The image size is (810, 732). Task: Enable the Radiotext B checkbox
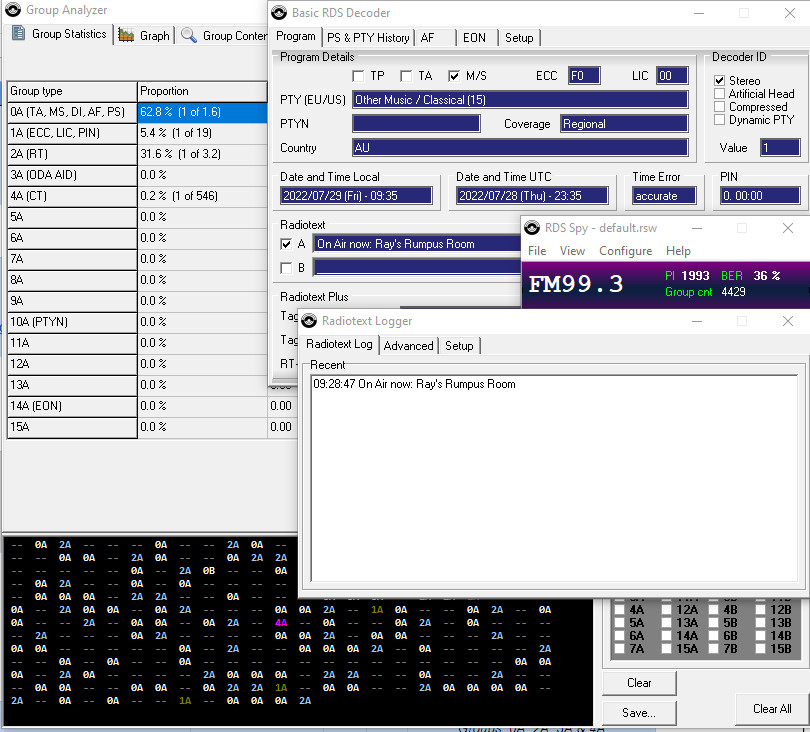pyautogui.click(x=288, y=268)
